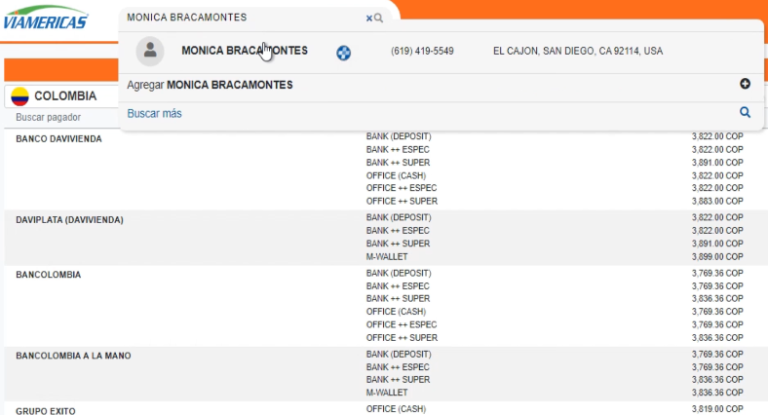Click inside the customer search field

[240, 18]
